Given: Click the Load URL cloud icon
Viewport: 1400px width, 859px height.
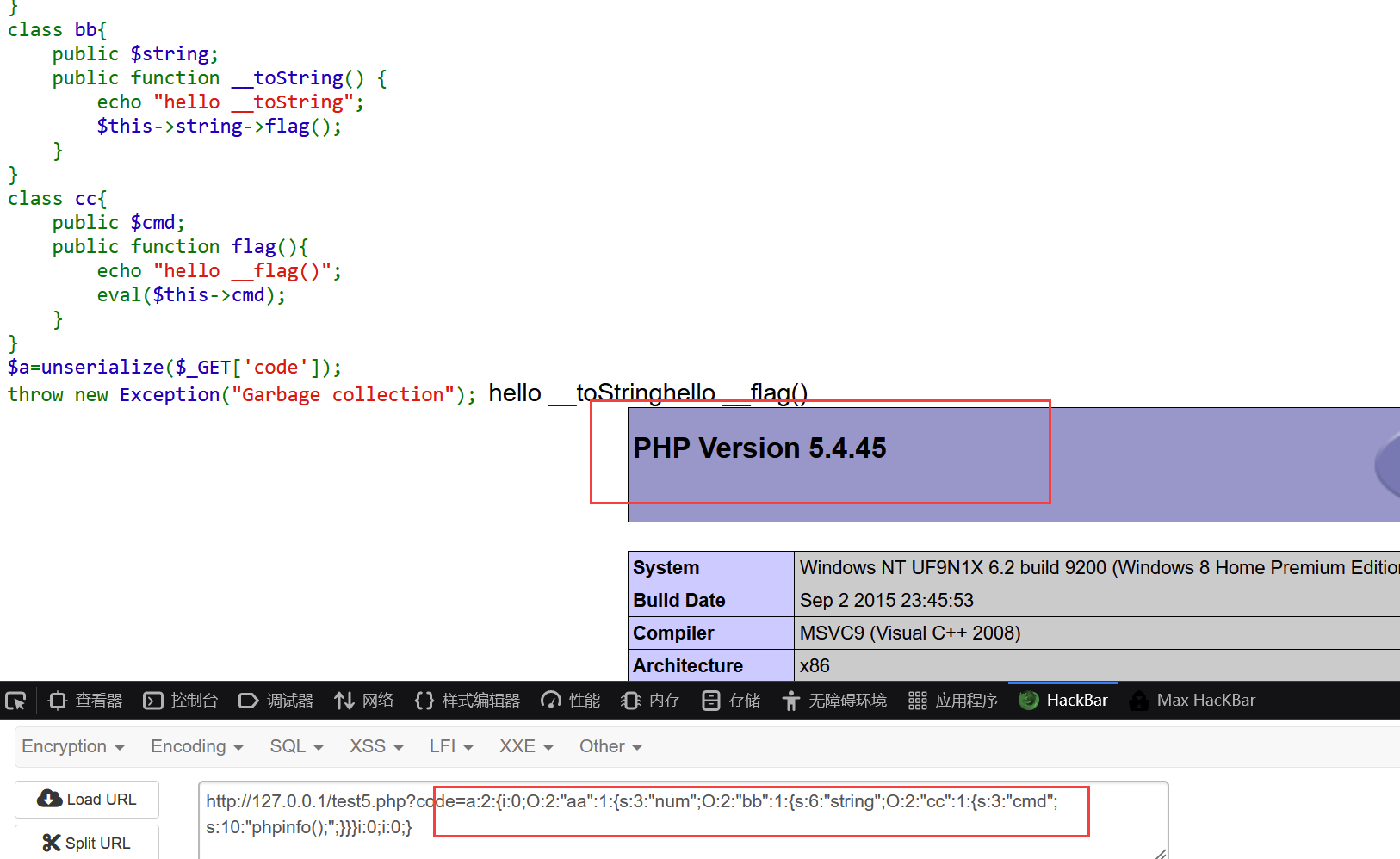Looking at the screenshot, I should (50, 799).
